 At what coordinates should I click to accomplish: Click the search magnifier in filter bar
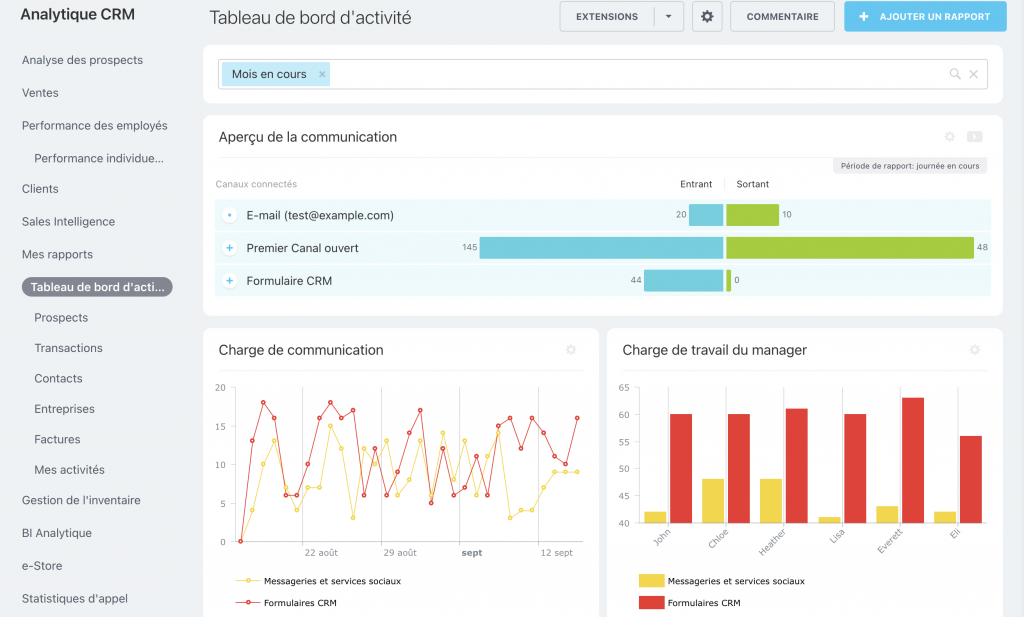pos(955,74)
